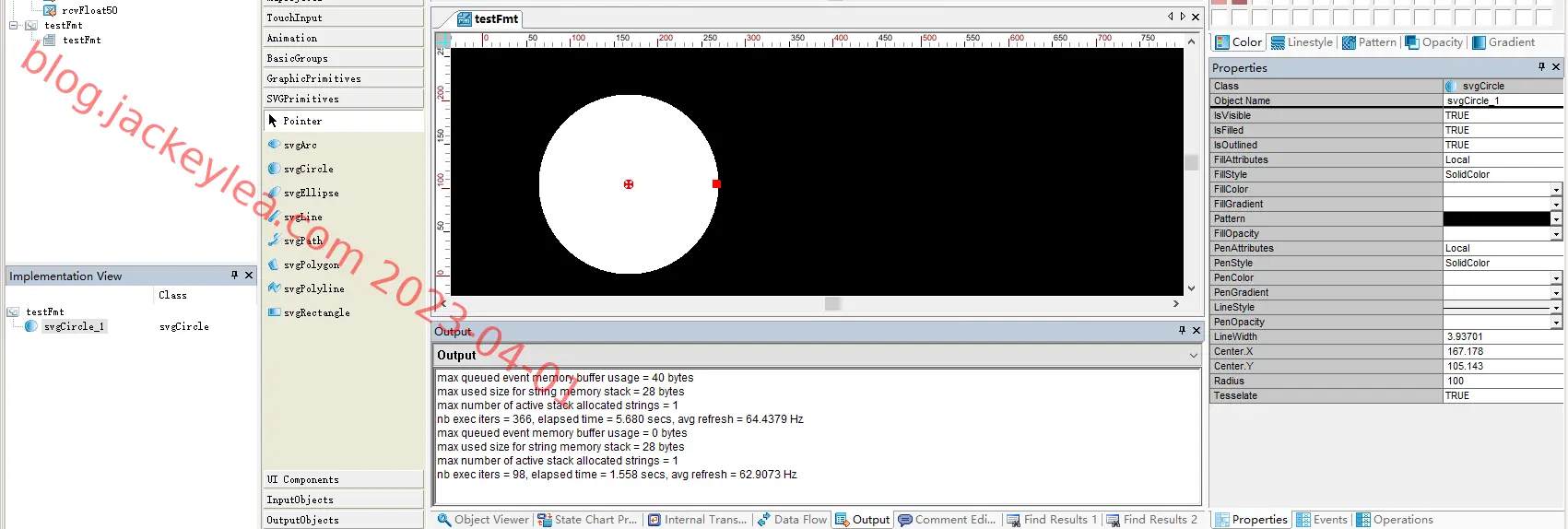Switch to the Data Flow tab
This screenshot has width=1568, height=529.
click(x=793, y=520)
